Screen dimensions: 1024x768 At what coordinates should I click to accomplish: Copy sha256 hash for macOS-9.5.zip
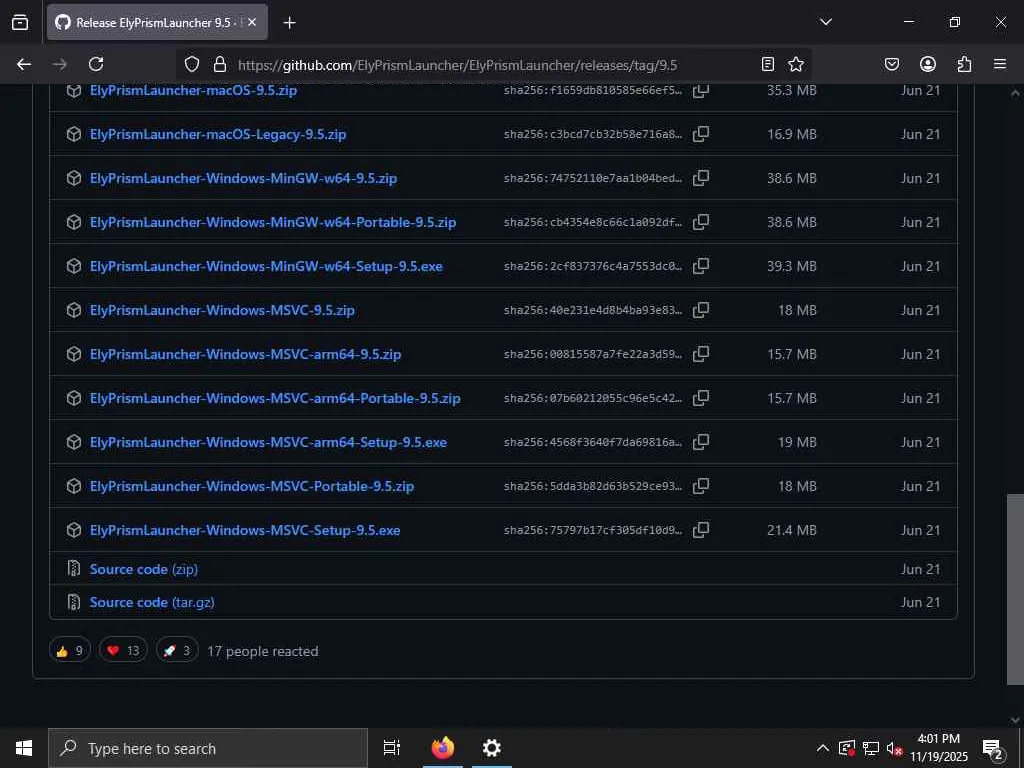[x=701, y=90]
